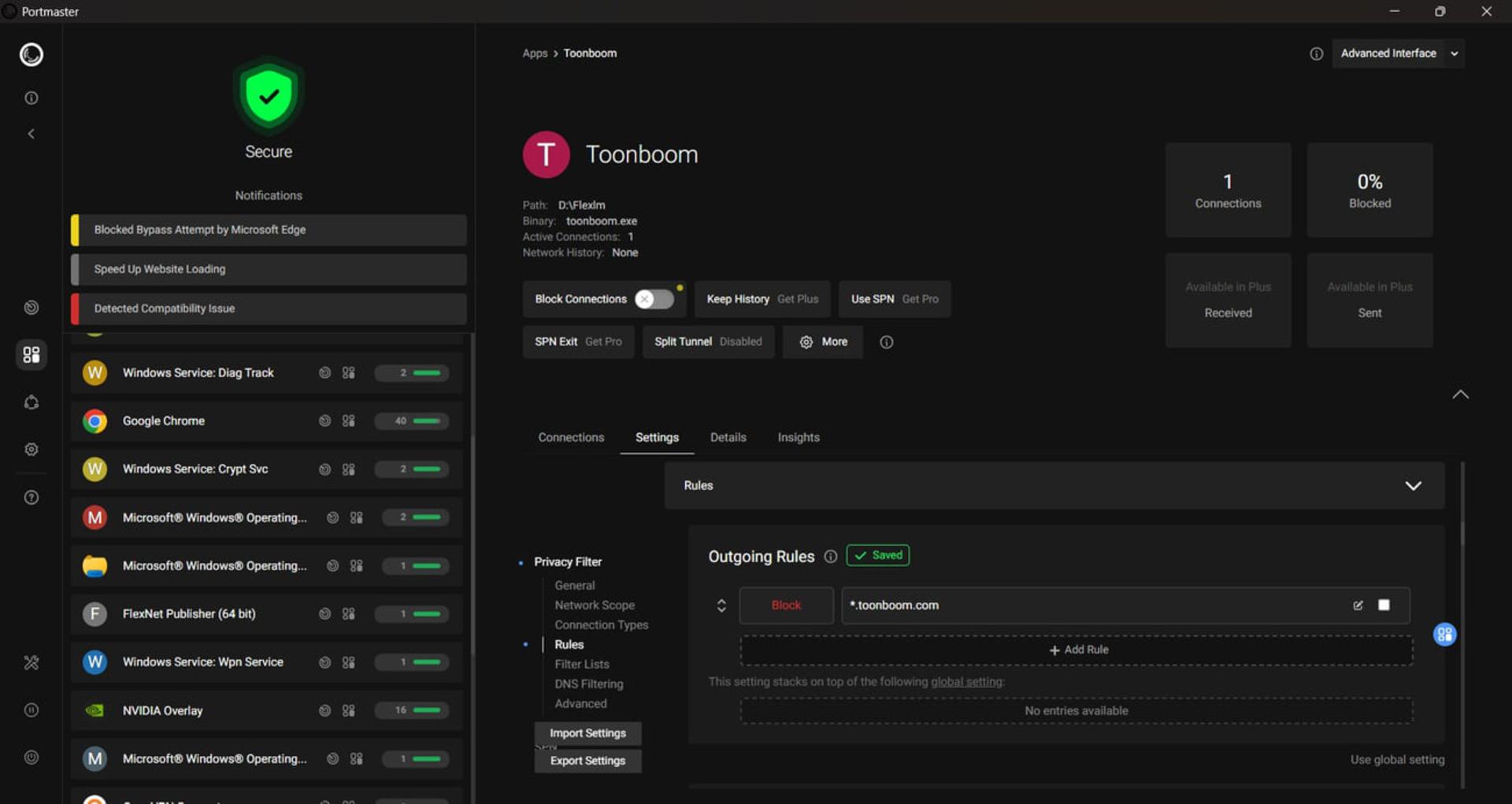Click the SPN Exit button

[x=578, y=342]
